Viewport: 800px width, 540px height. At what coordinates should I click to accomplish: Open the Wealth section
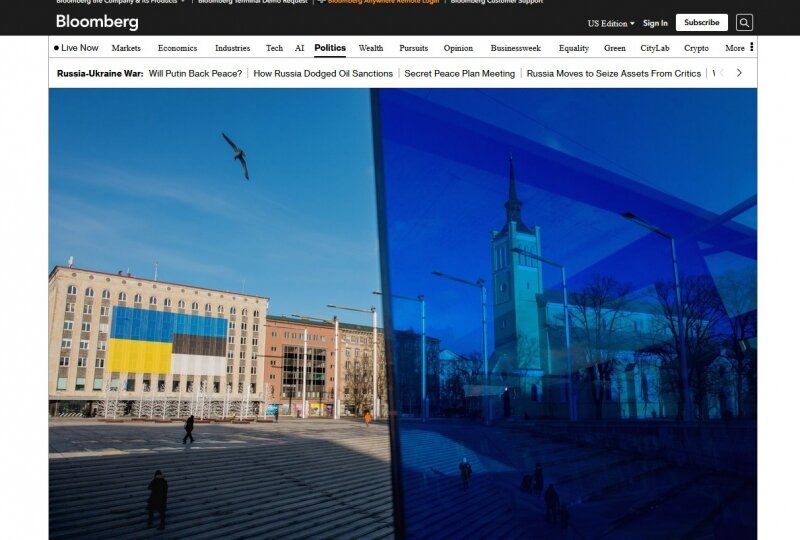tap(370, 48)
